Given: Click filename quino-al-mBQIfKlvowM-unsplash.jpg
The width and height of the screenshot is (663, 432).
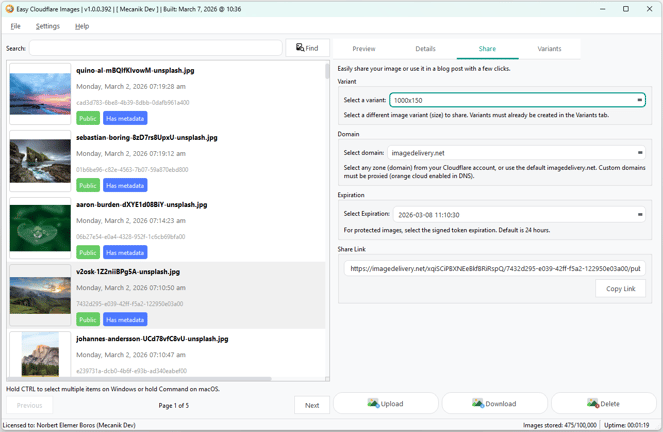Looking at the screenshot, I should click(x=135, y=71).
